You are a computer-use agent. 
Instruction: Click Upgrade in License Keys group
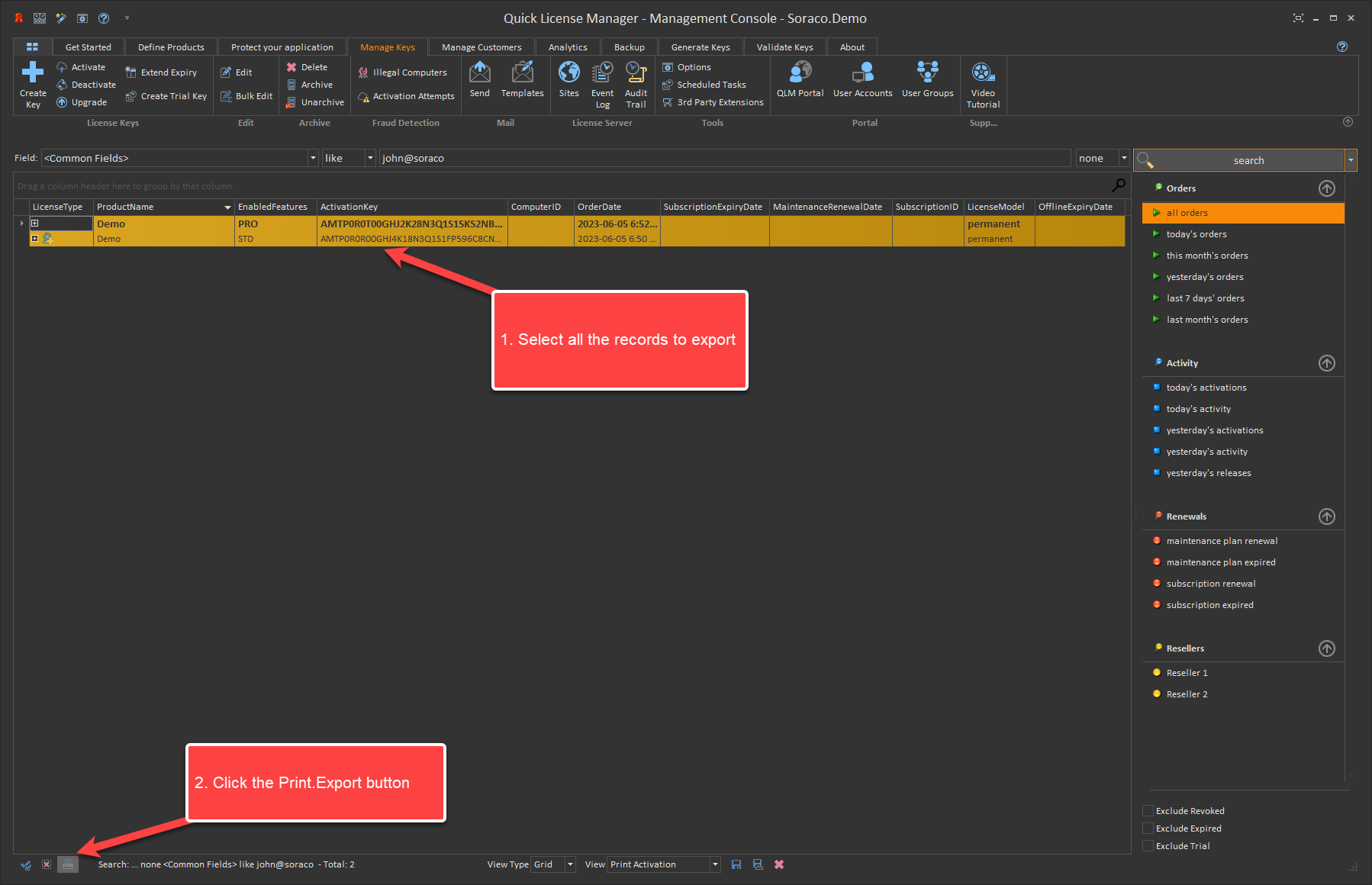click(82, 102)
